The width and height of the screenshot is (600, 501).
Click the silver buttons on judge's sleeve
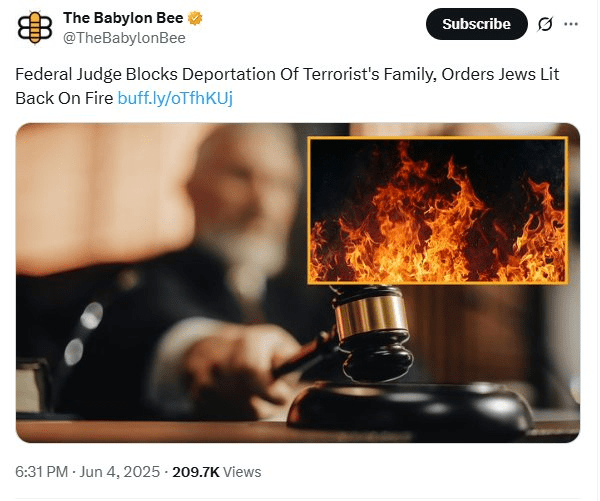click(83, 333)
